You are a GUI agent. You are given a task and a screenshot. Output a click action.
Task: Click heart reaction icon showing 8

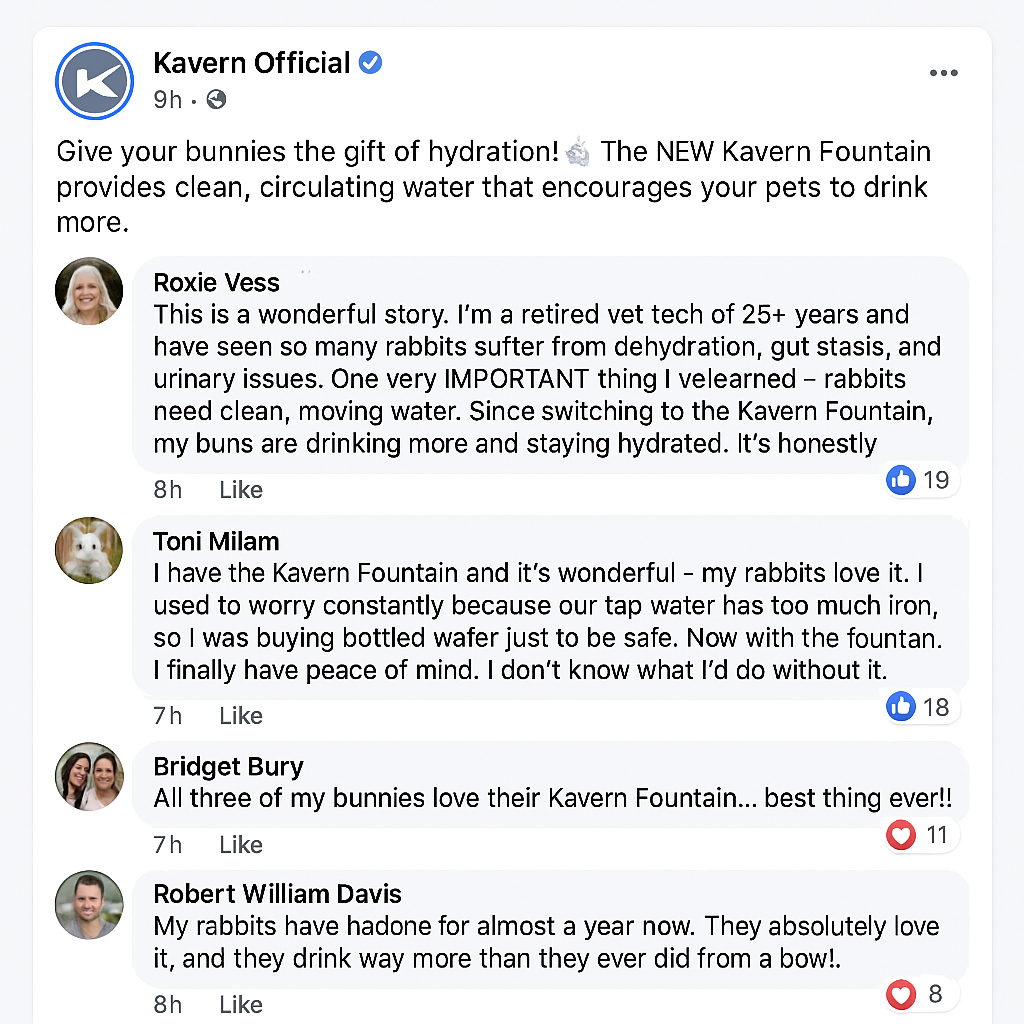901,994
